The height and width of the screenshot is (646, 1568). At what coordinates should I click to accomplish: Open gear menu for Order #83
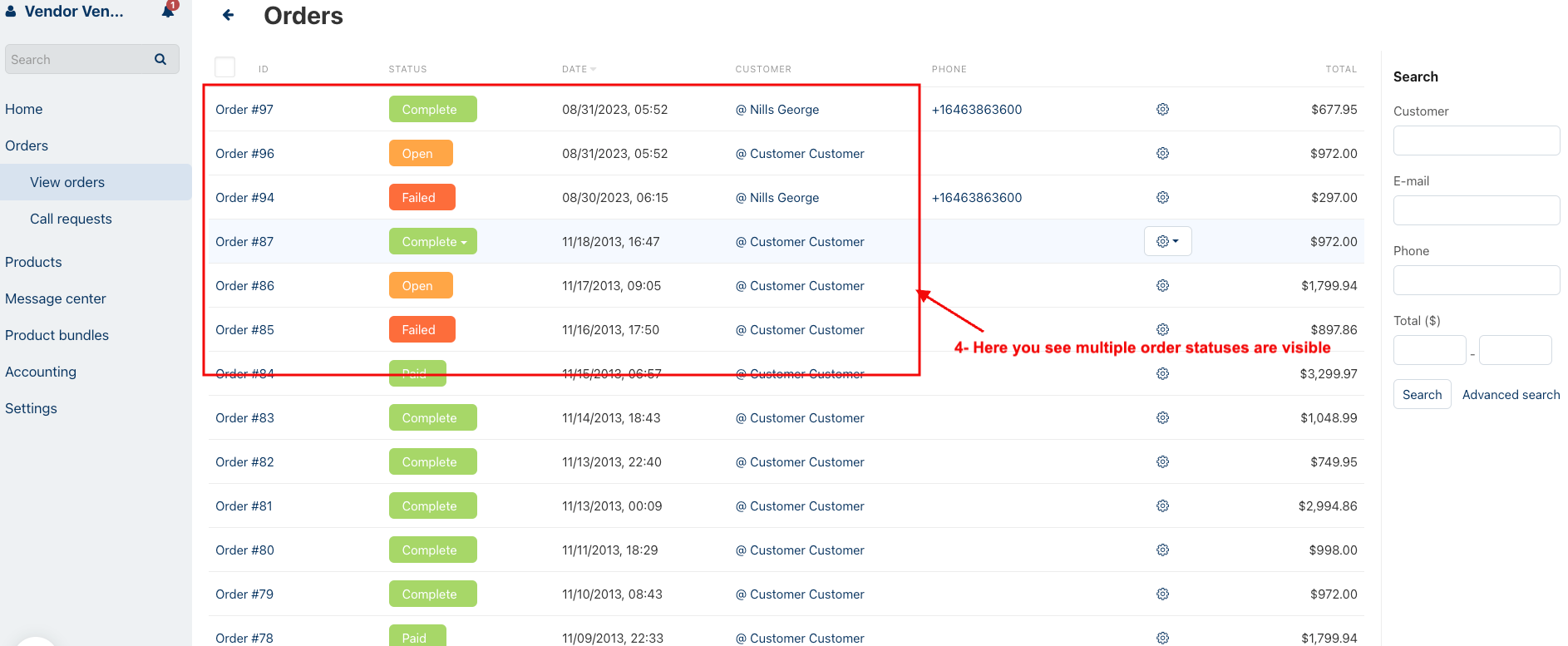[x=1162, y=417]
